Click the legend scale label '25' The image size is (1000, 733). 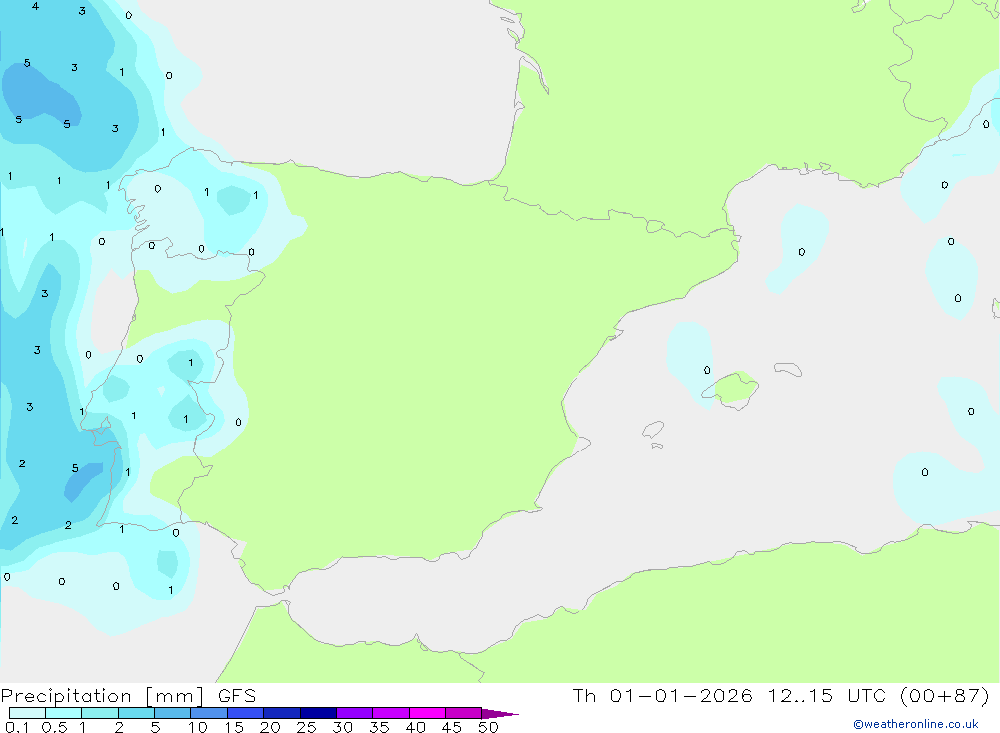307,727
